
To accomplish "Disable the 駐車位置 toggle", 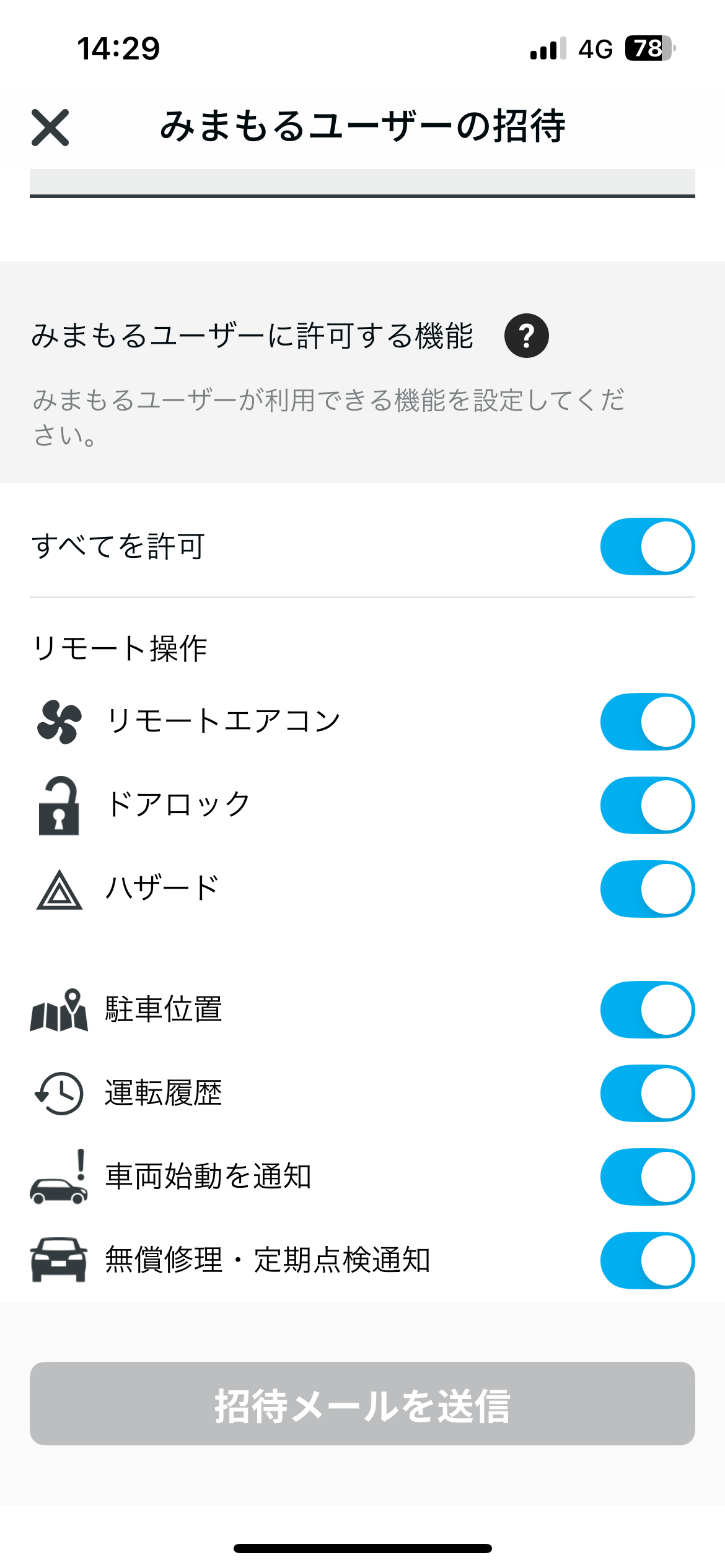I will pyautogui.click(x=647, y=1009).
